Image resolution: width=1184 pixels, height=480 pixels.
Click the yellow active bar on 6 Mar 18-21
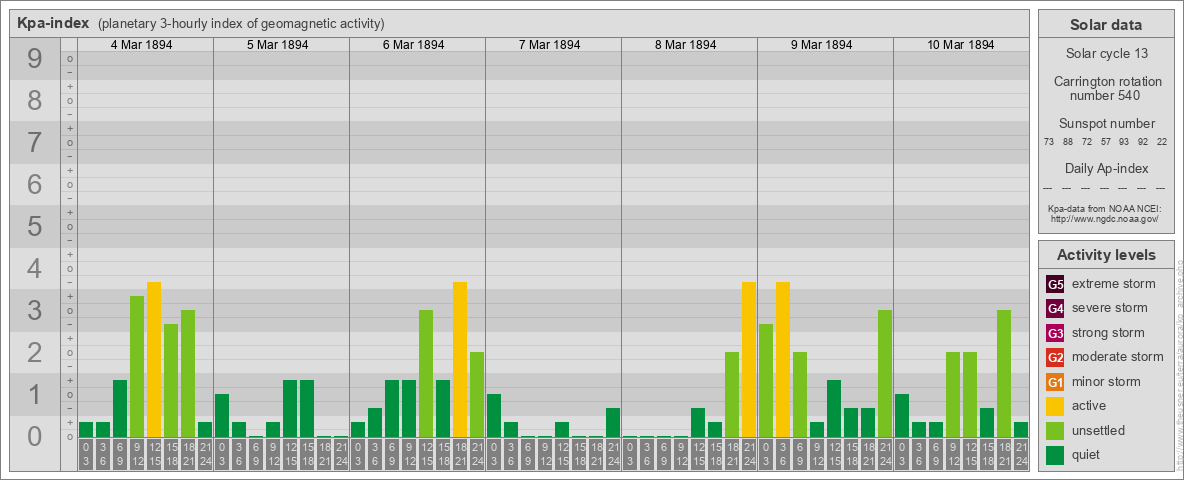coord(460,359)
